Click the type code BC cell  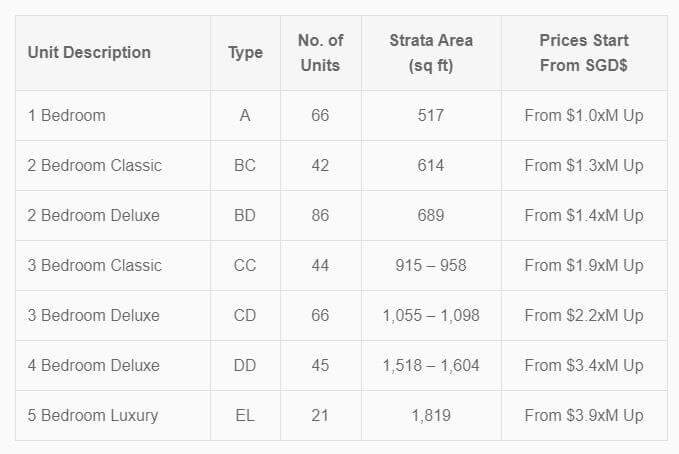[x=245, y=165]
